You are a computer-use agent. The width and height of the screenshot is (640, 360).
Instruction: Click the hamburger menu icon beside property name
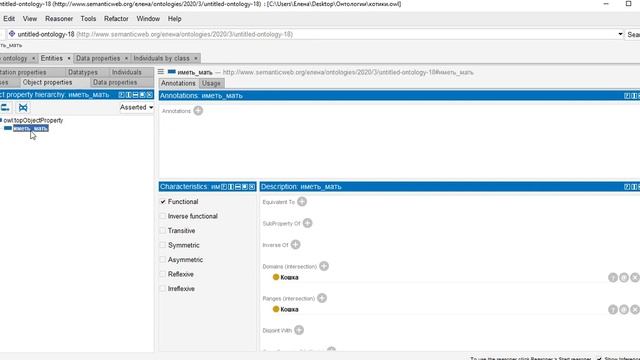(x=161, y=72)
